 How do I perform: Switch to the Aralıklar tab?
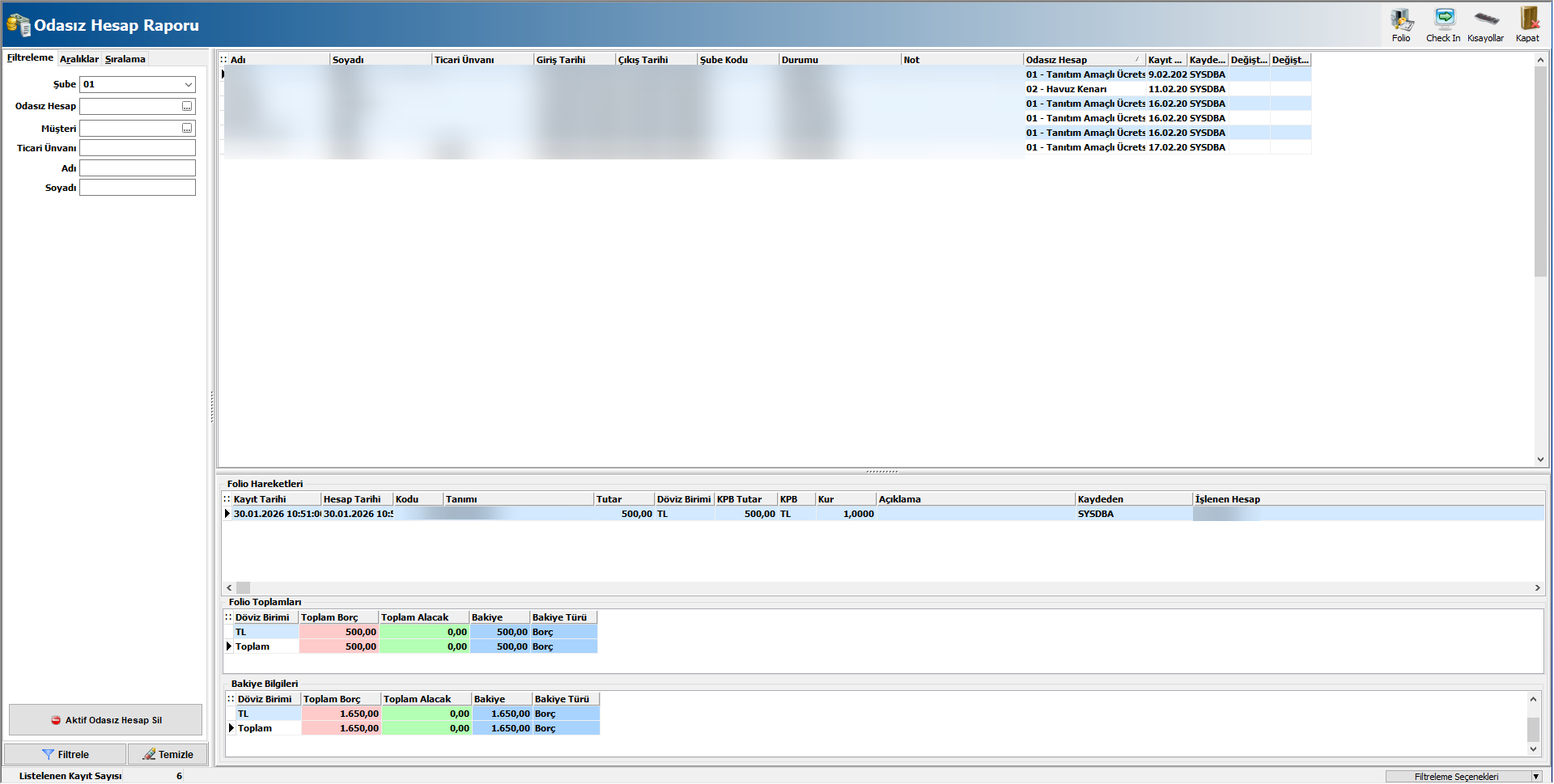click(x=79, y=59)
